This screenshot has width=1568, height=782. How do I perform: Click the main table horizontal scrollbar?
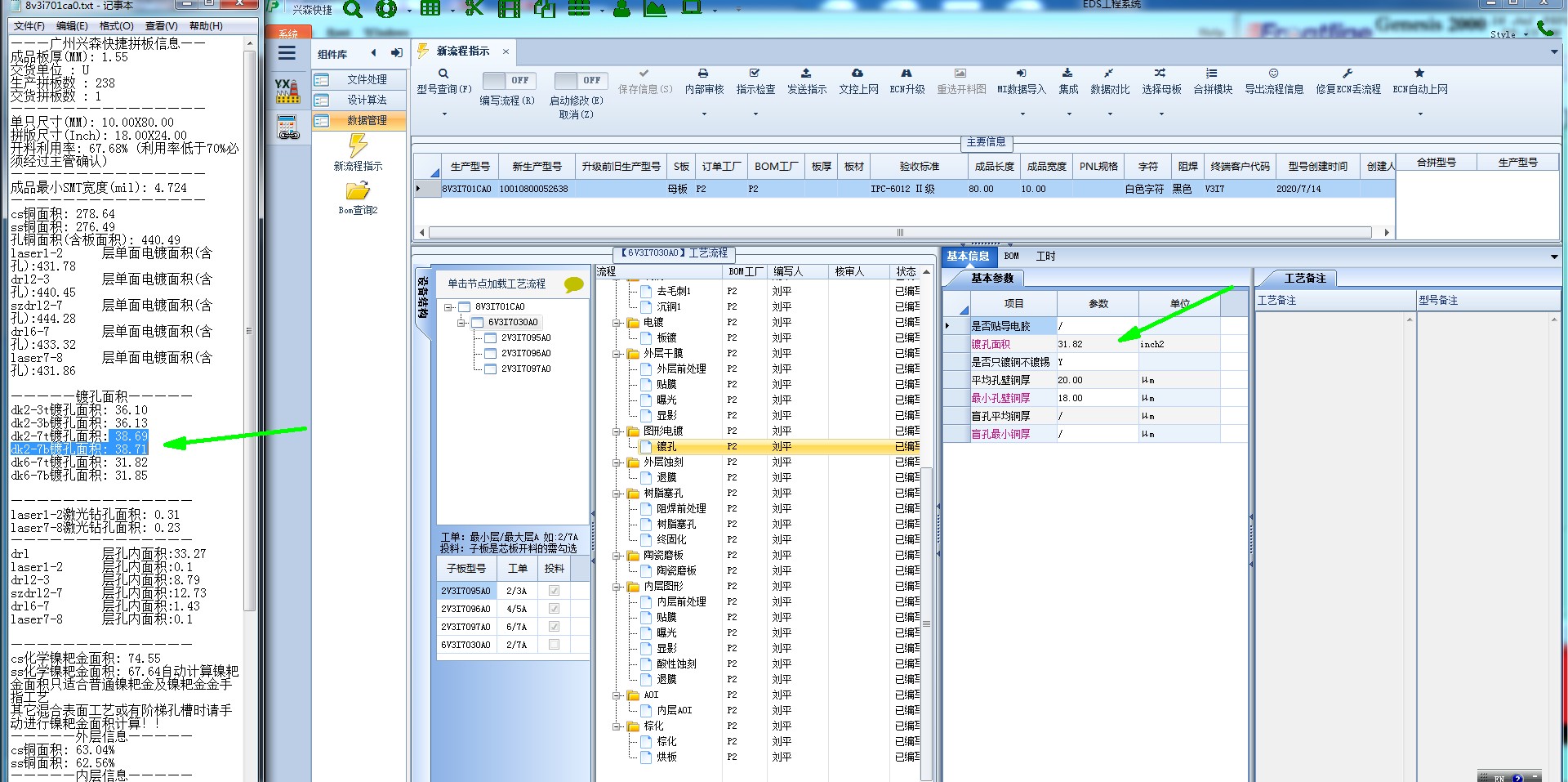[x=900, y=233]
